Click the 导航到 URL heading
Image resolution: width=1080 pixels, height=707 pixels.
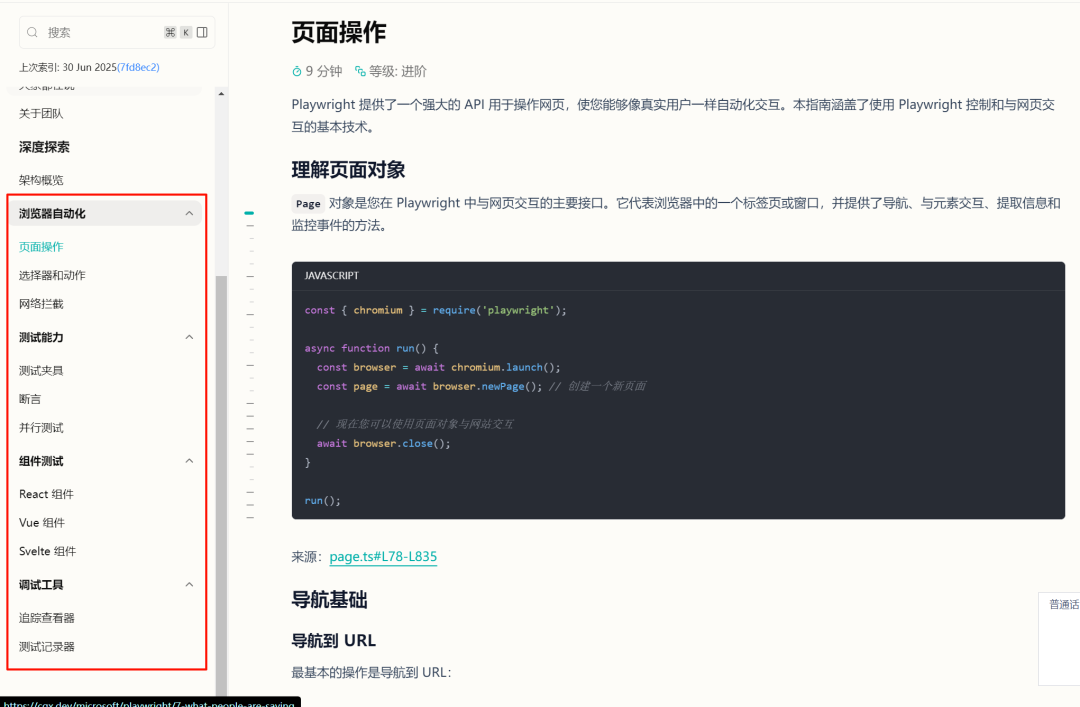[x=333, y=640]
